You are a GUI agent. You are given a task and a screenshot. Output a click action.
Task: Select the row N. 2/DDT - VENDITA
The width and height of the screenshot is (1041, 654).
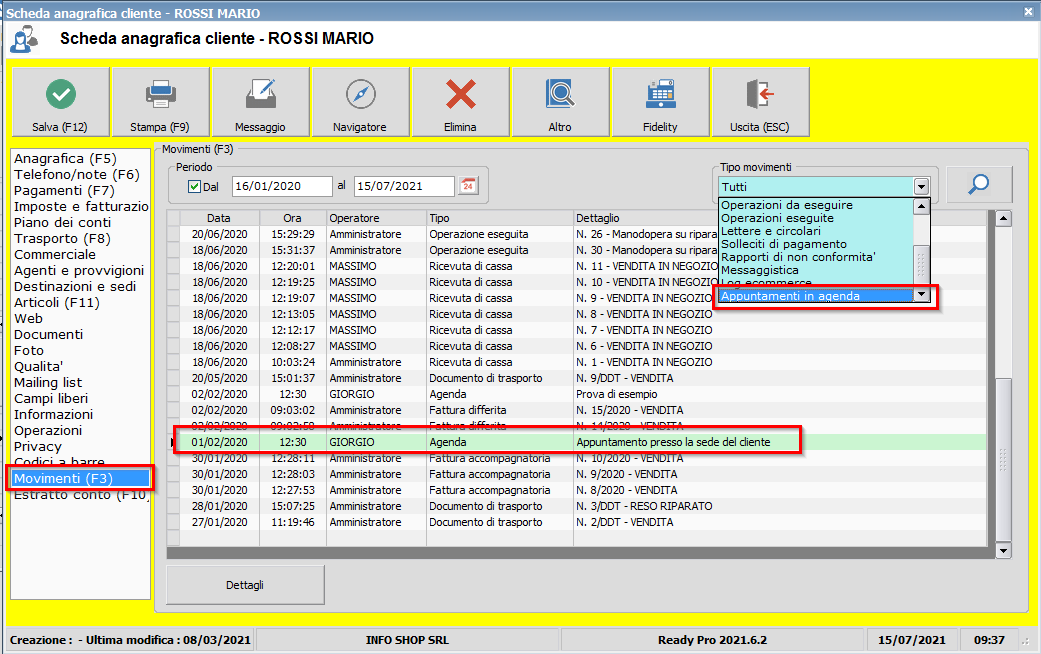pyautogui.click(x=576, y=523)
